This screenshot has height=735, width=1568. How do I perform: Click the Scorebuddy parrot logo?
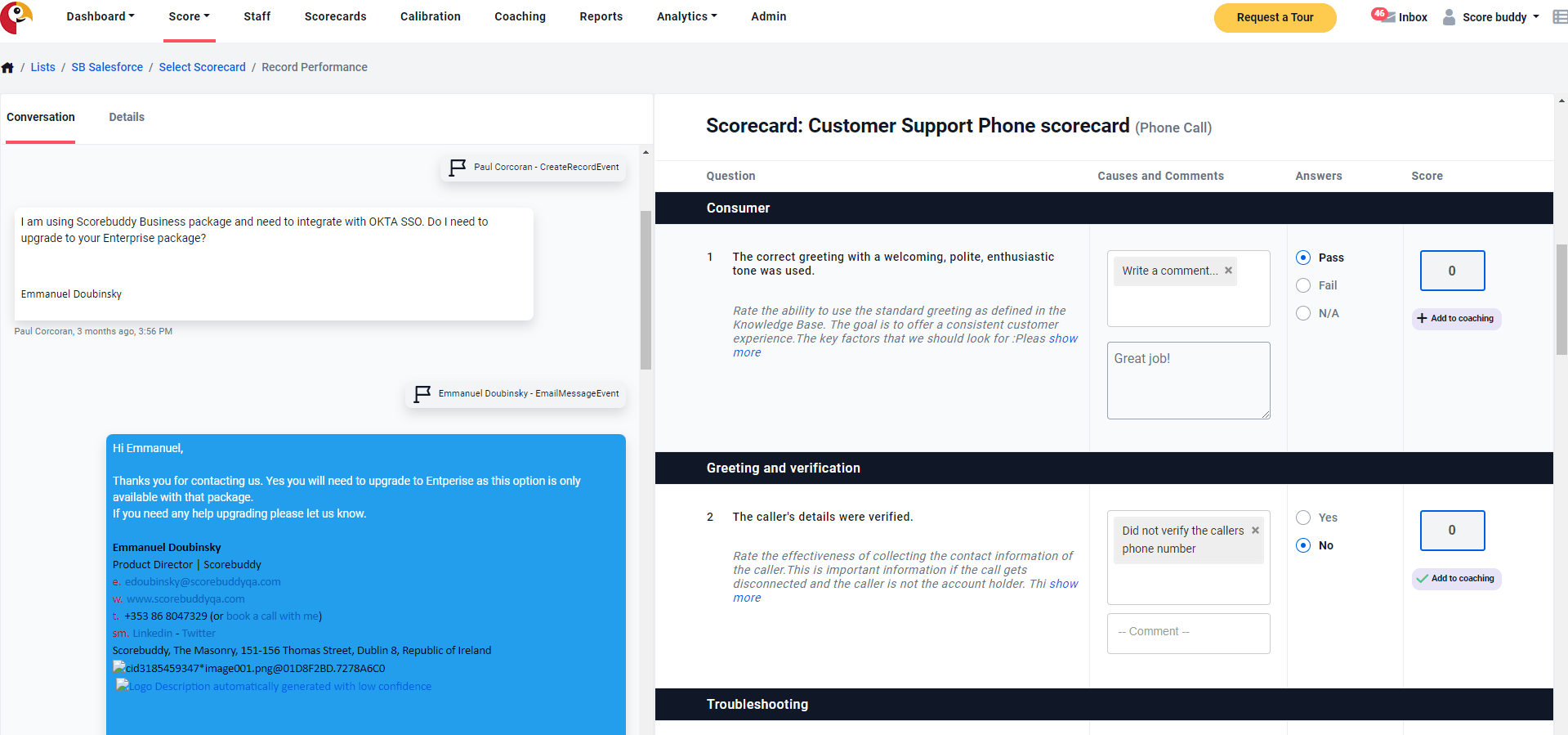coord(16,17)
